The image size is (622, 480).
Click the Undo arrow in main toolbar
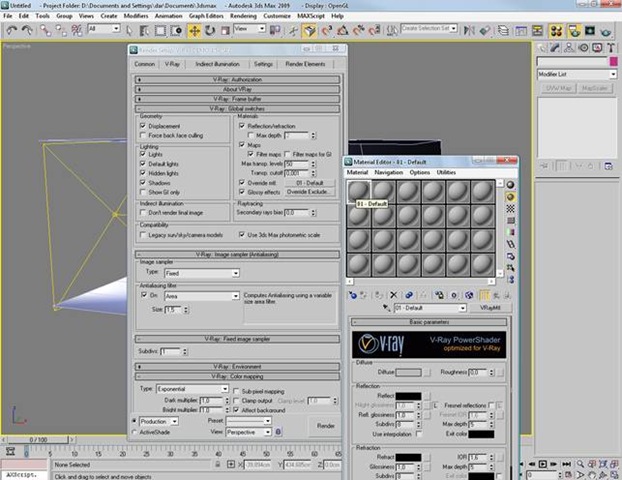[11, 30]
